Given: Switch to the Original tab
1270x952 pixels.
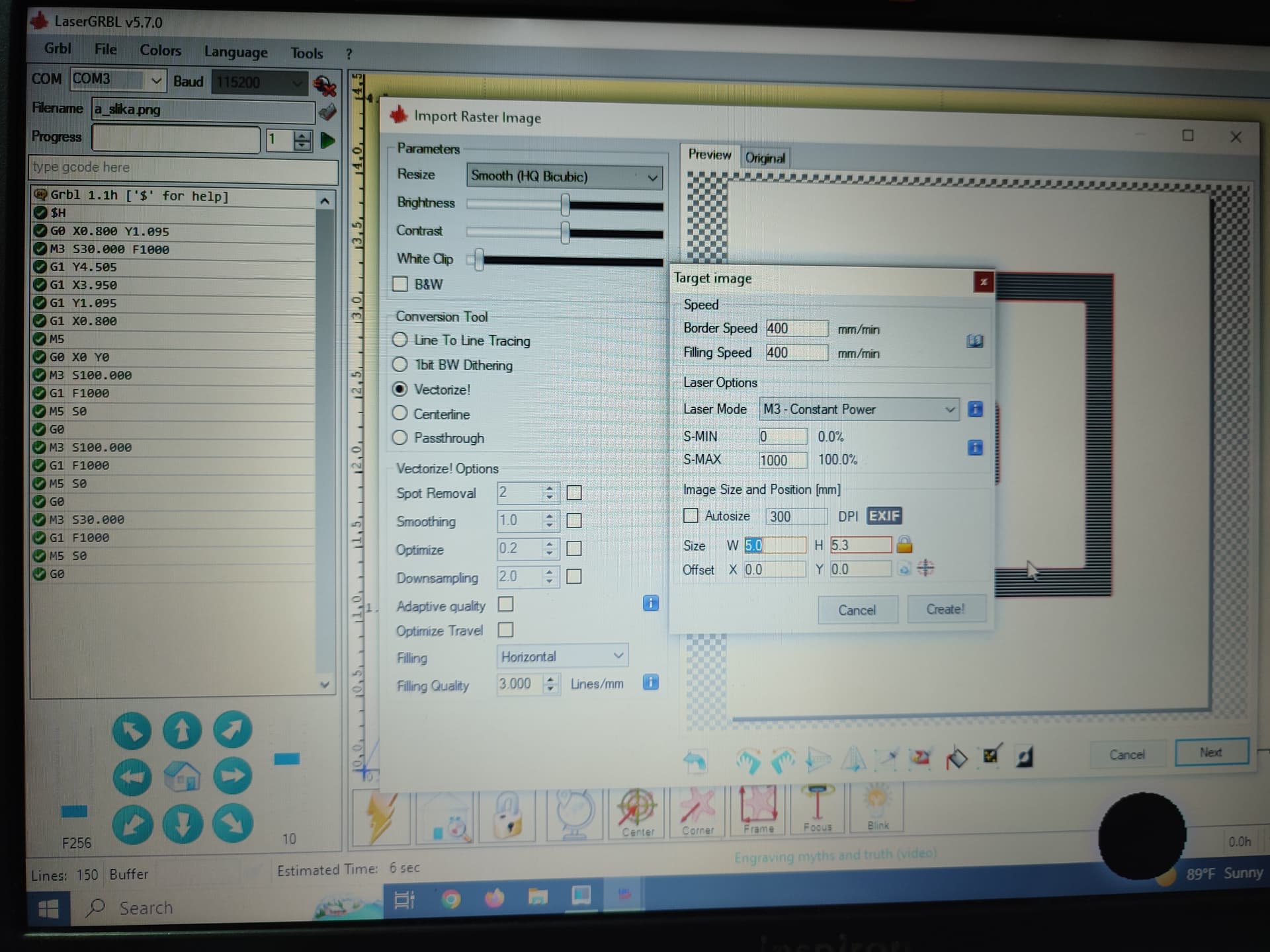Looking at the screenshot, I should (765, 157).
